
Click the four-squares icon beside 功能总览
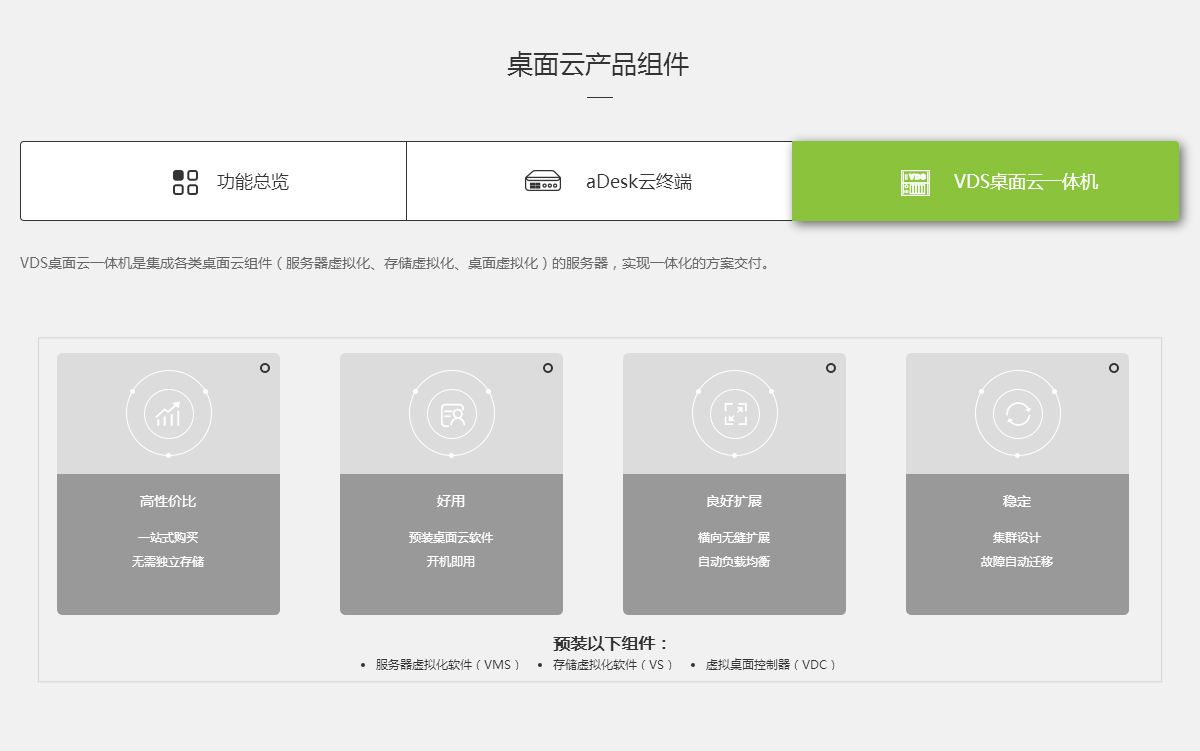tap(185, 182)
